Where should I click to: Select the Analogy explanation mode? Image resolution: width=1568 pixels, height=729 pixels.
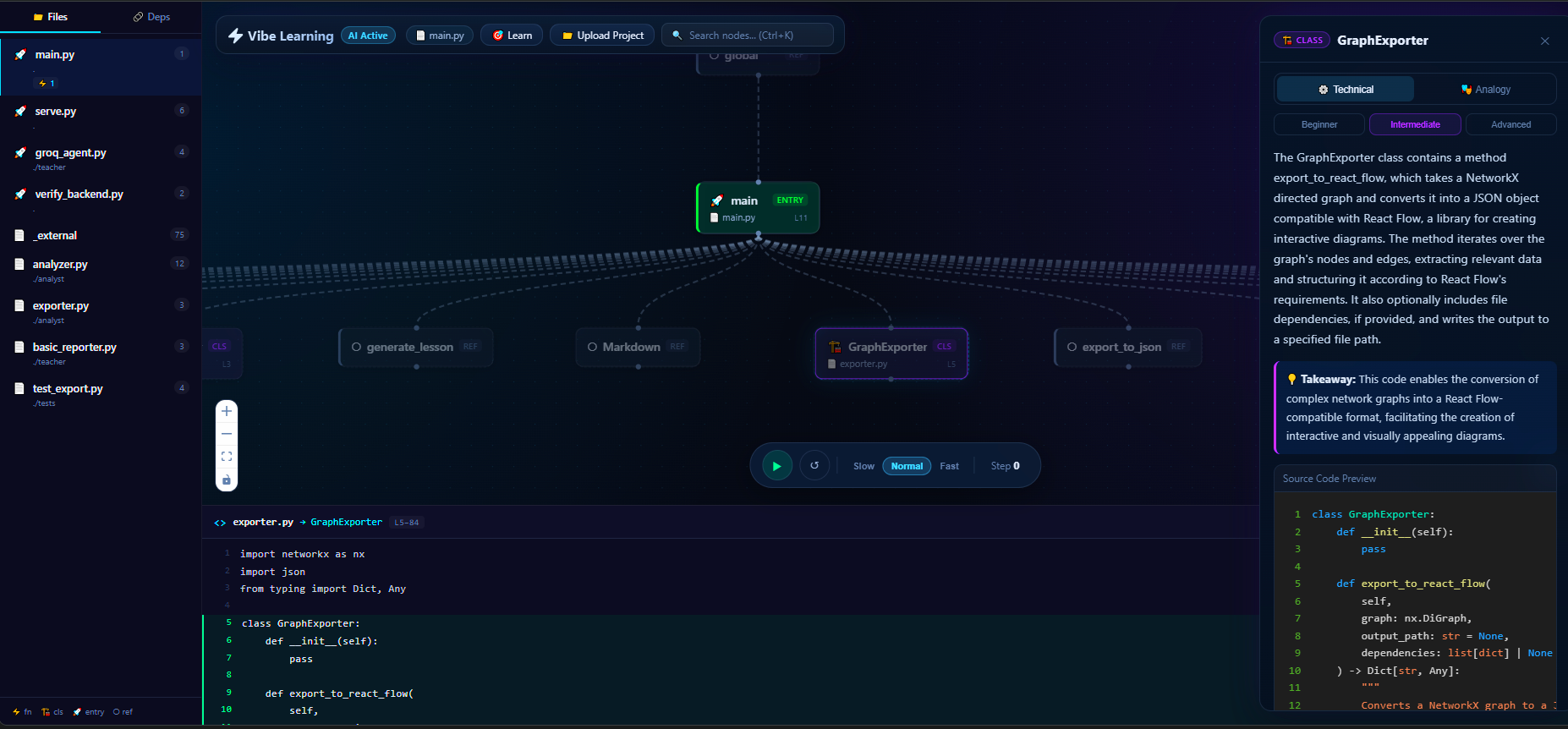1485,89
